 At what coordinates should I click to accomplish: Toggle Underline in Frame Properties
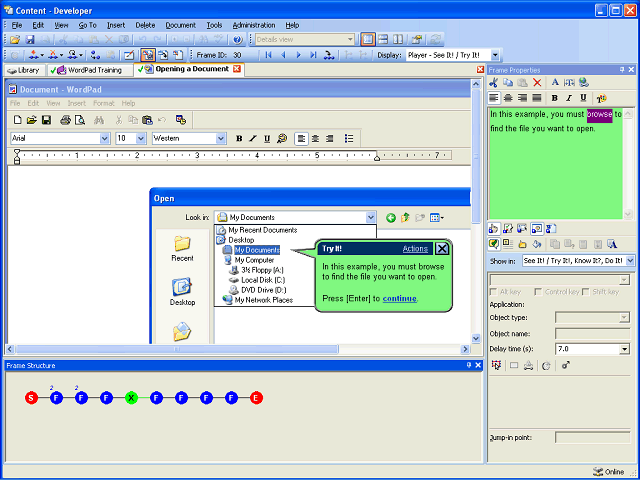pos(583,98)
